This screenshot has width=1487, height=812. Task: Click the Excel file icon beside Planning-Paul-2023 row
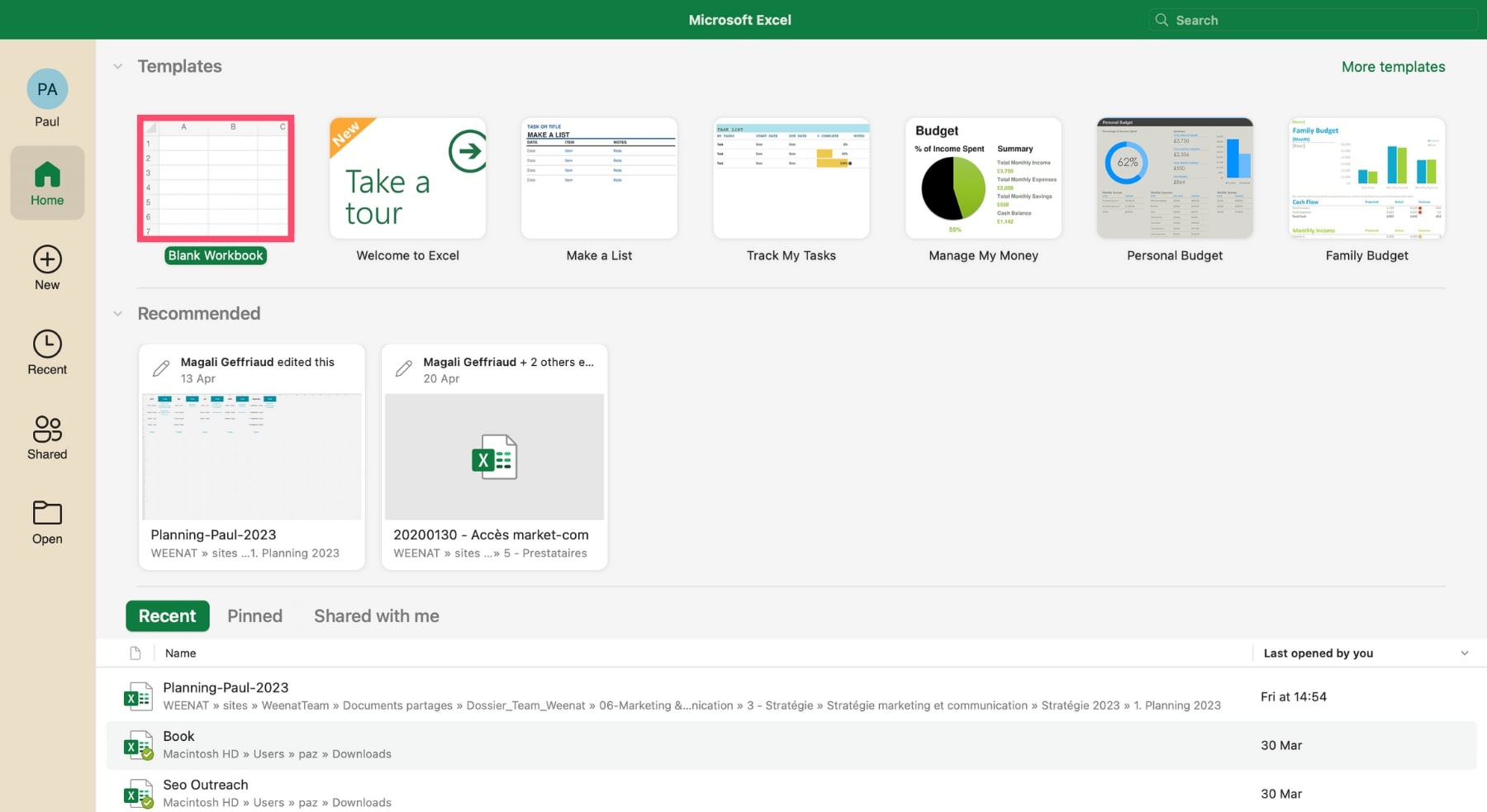point(138,696)
